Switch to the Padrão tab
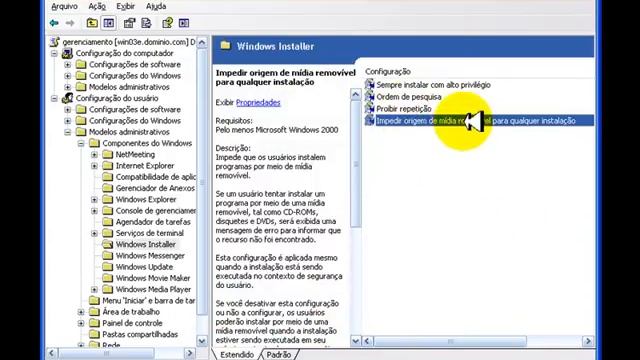The height and width of the screenshot is (360, 640). point(279,354)
